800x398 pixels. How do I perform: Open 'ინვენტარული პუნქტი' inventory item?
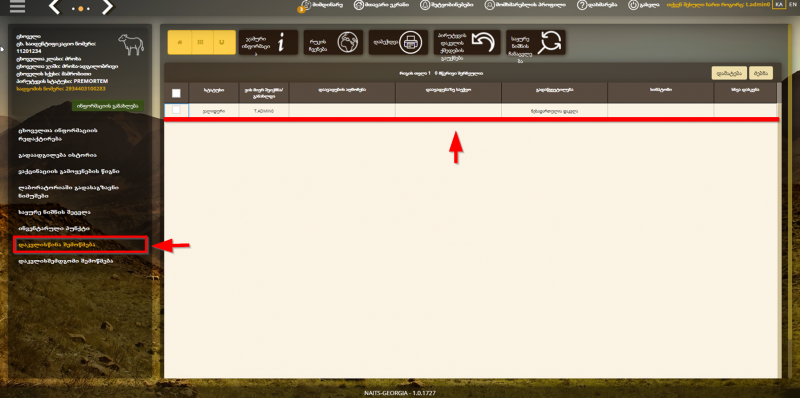click(54, 228)
